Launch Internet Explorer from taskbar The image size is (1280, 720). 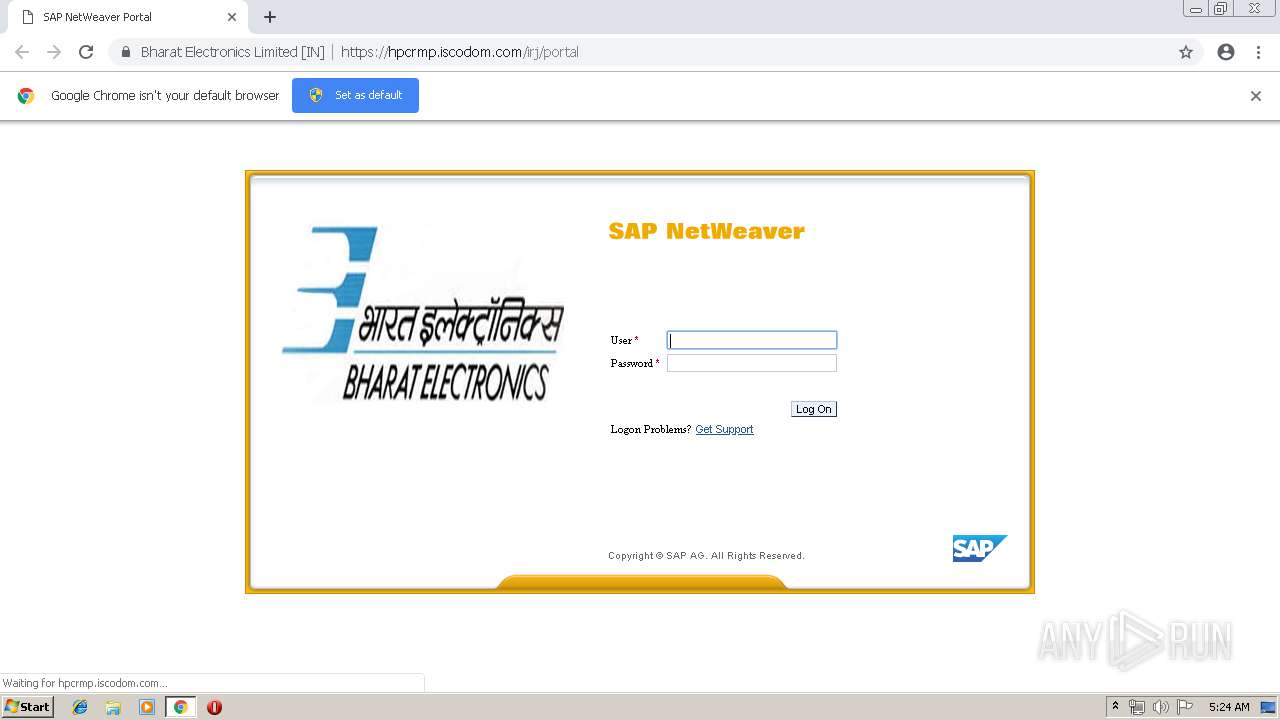(80, 707)
